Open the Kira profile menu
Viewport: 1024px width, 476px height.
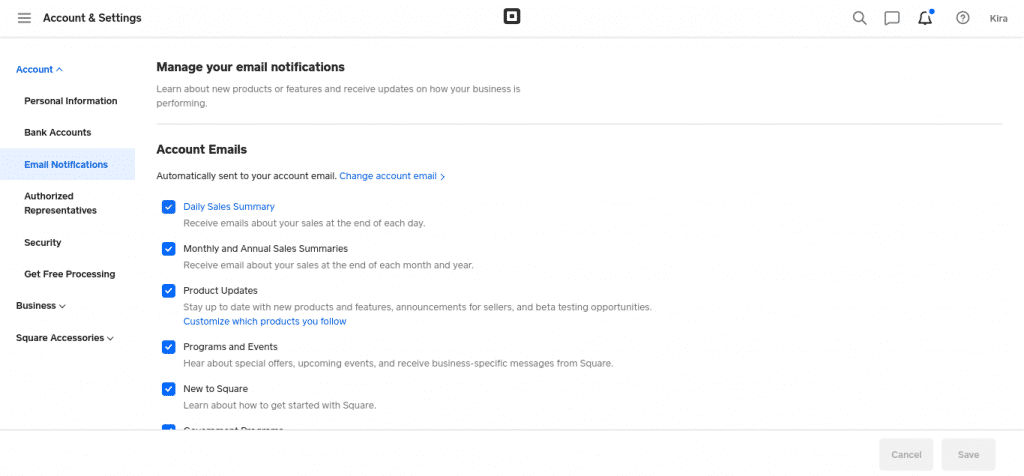click(998, 18)
